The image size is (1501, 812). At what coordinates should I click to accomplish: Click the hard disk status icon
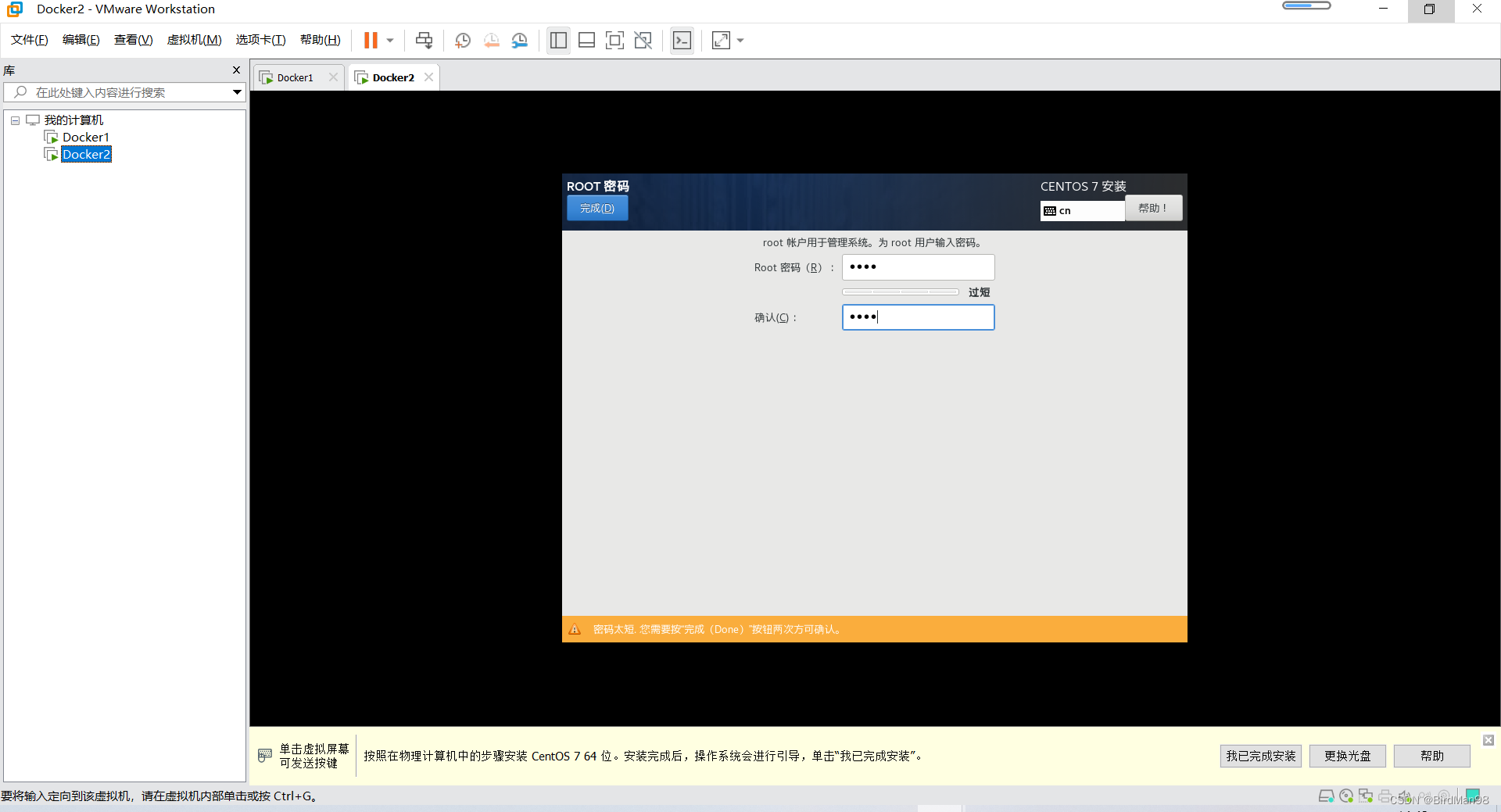click(1326, 796)
